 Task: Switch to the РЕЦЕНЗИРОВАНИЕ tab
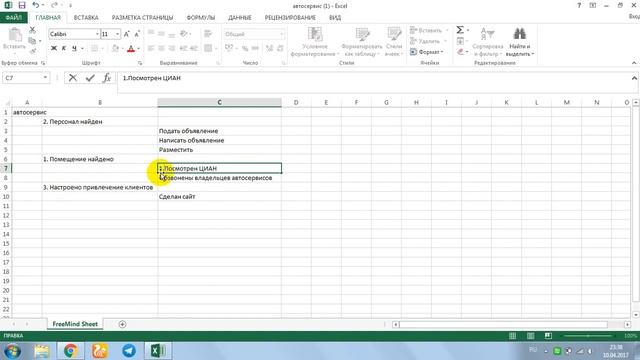coord(290,18)
